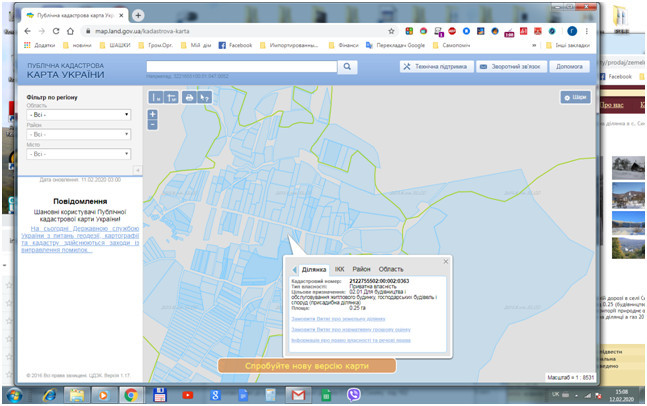Open the Шари layers panel
This screenshot has width=647, height=406.
(x=574, y=98)
